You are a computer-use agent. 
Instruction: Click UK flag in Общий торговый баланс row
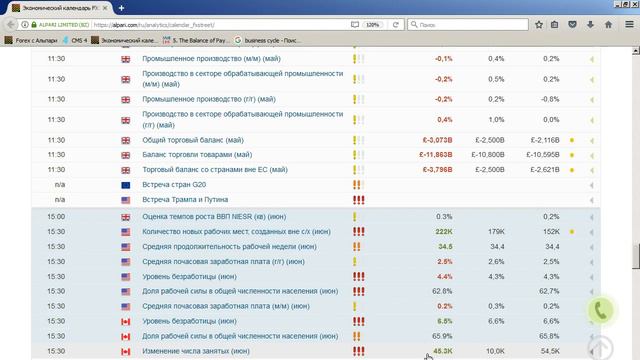coord(126,140)
